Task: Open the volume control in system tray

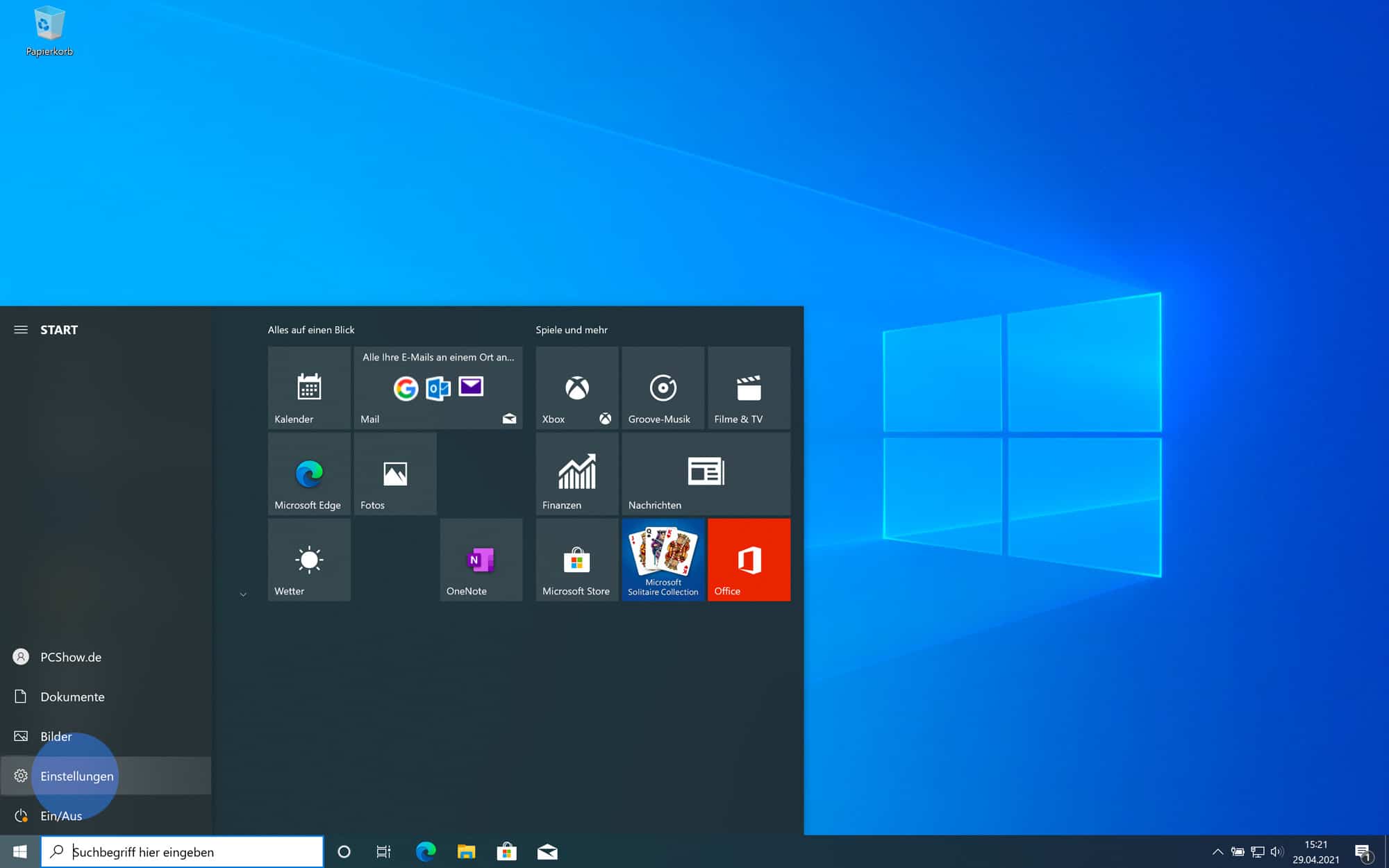Action: coord(1276,851)
